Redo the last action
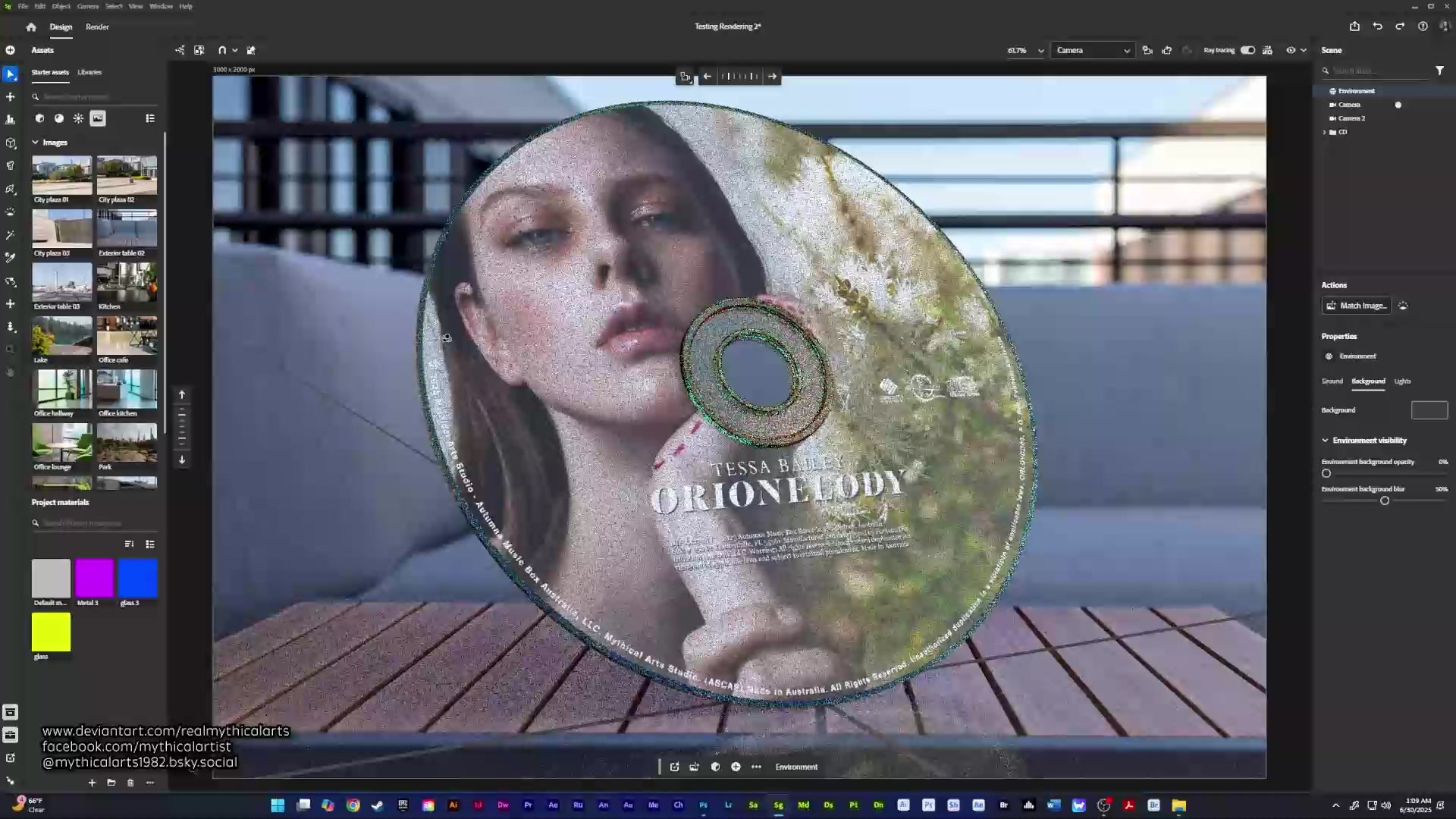This screenshot has height=819, width=1456. pos(1400,27)
